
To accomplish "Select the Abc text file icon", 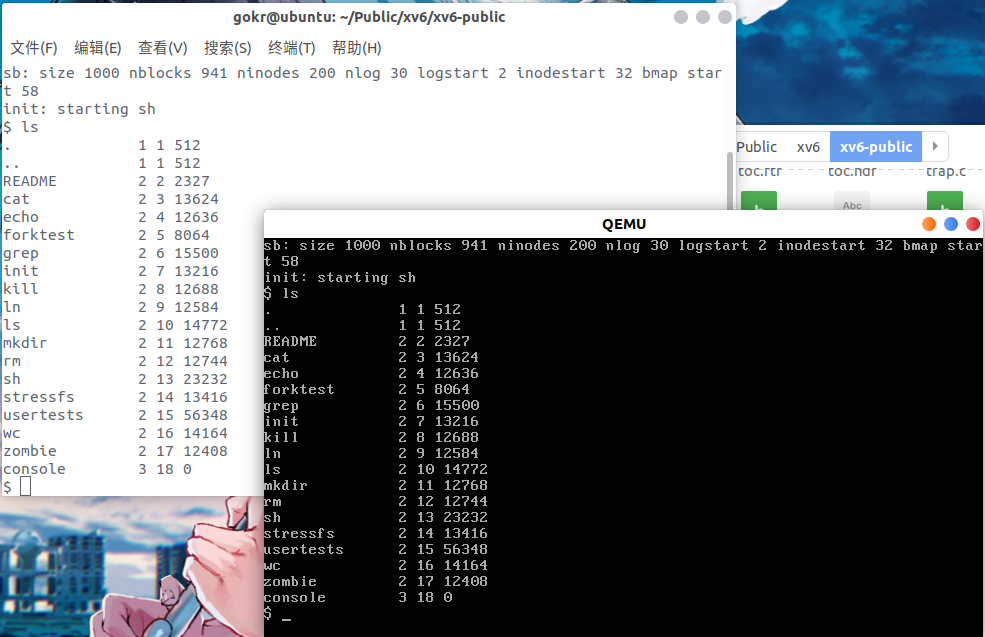I will coord(852,202).
